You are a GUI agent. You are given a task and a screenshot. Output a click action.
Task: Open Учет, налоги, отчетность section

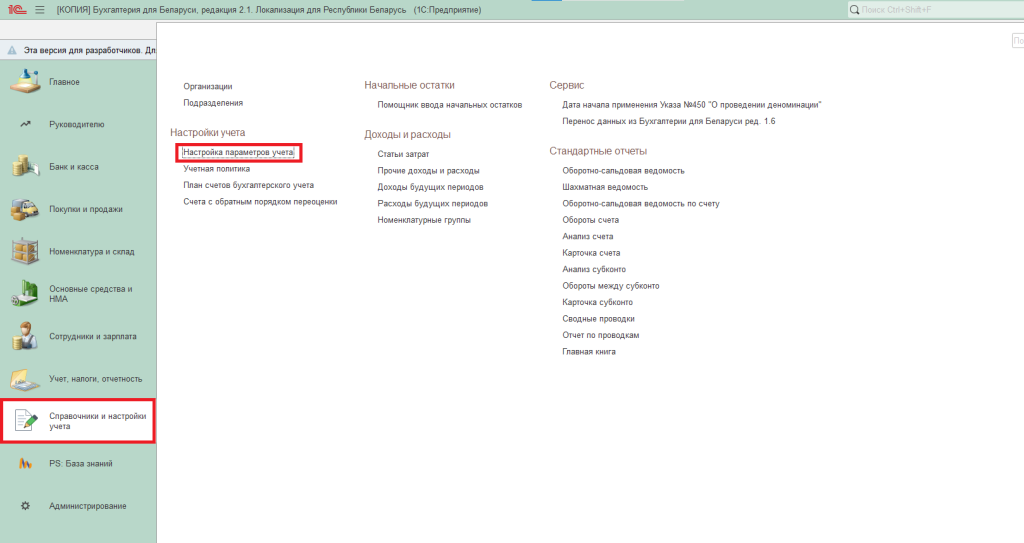point(95,379)
